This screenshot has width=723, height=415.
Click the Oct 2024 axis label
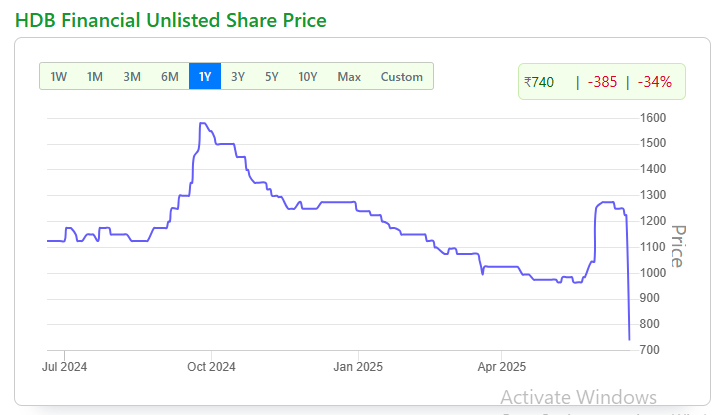coord(211,367)
